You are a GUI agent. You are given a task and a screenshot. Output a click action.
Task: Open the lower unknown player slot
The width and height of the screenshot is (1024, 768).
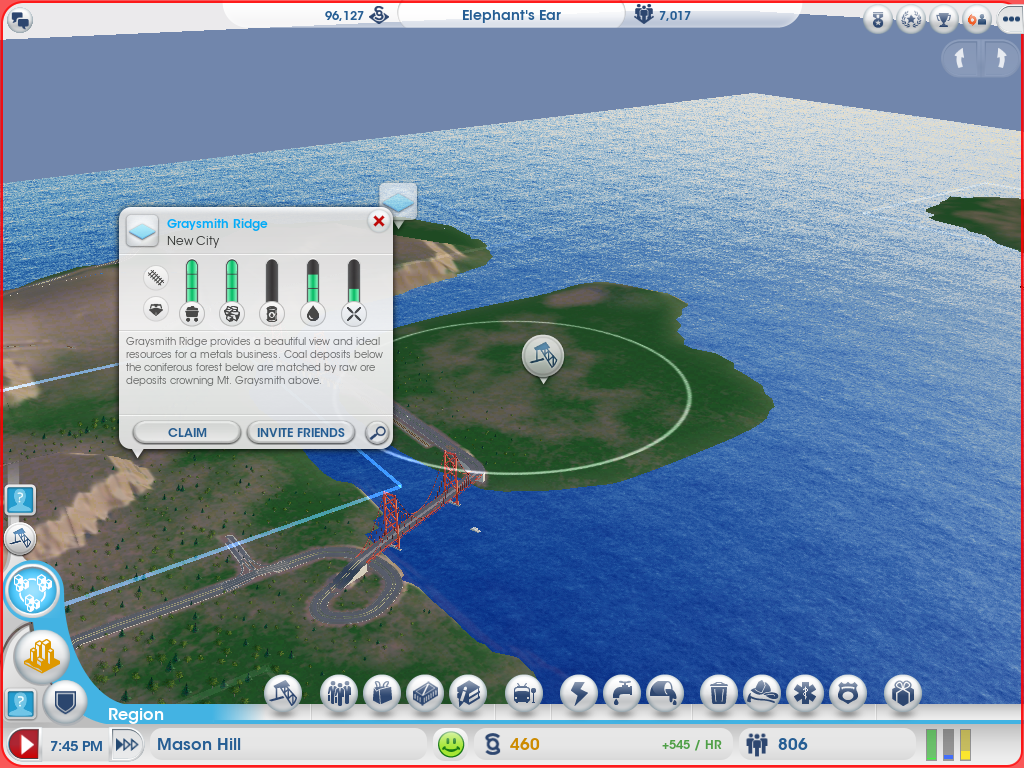point(20,704)
